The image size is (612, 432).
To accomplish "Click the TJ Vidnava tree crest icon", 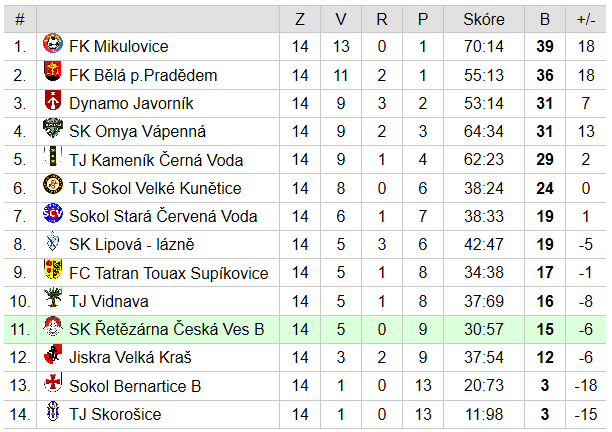I will 52,299.
